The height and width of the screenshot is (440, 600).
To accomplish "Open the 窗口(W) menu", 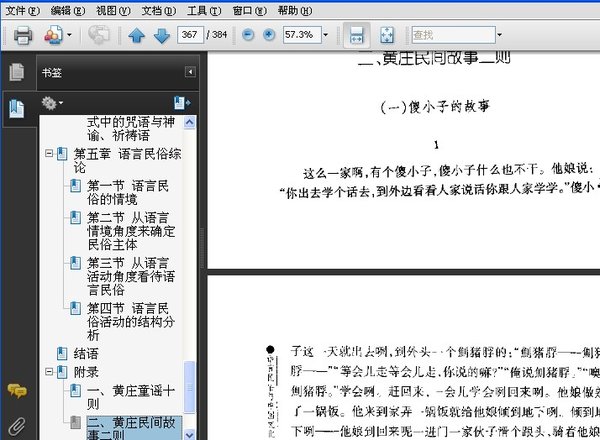I will coord(249,11).
